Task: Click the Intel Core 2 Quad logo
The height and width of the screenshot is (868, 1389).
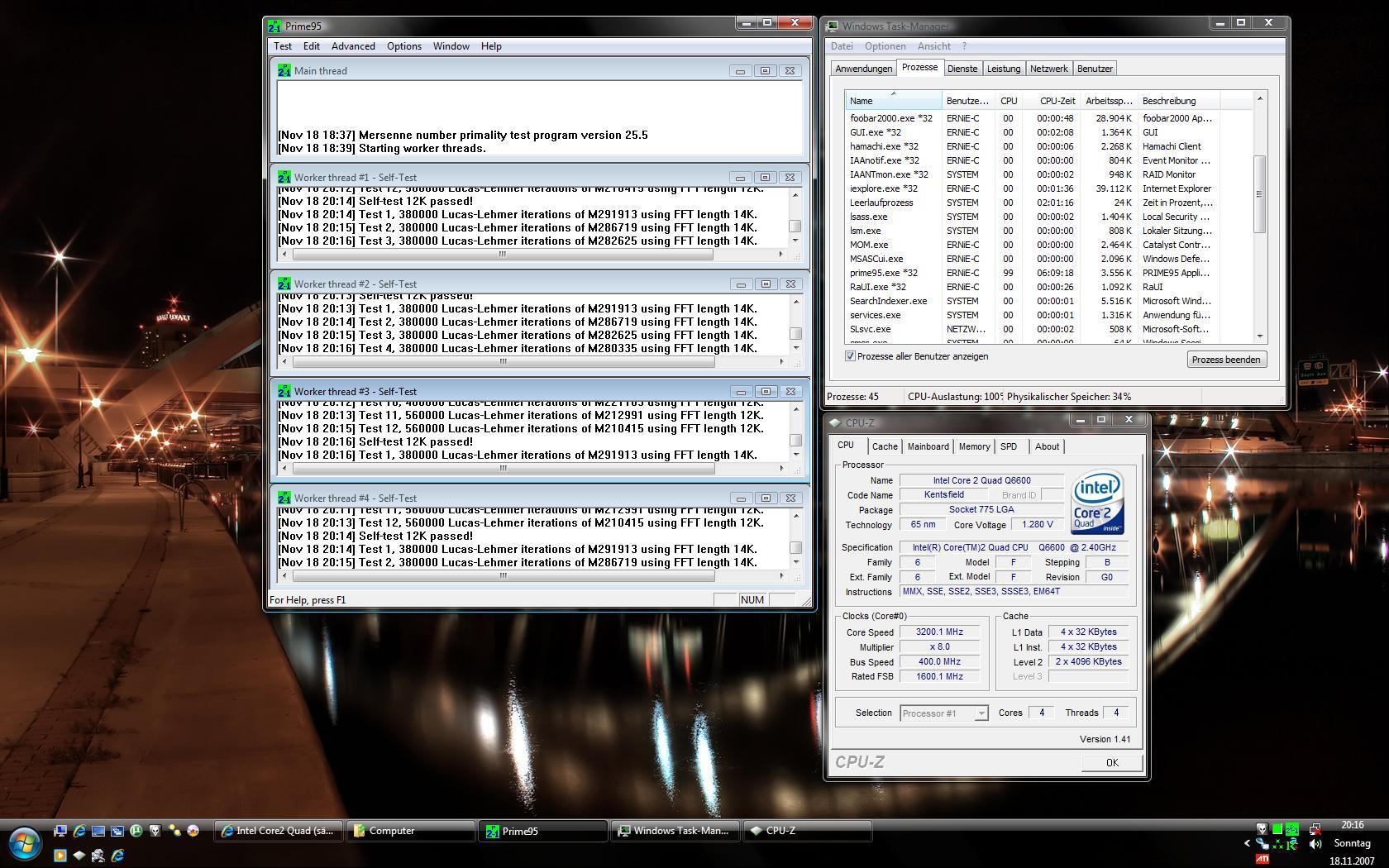Action: pyautogui.click(x=1097, y=503)
